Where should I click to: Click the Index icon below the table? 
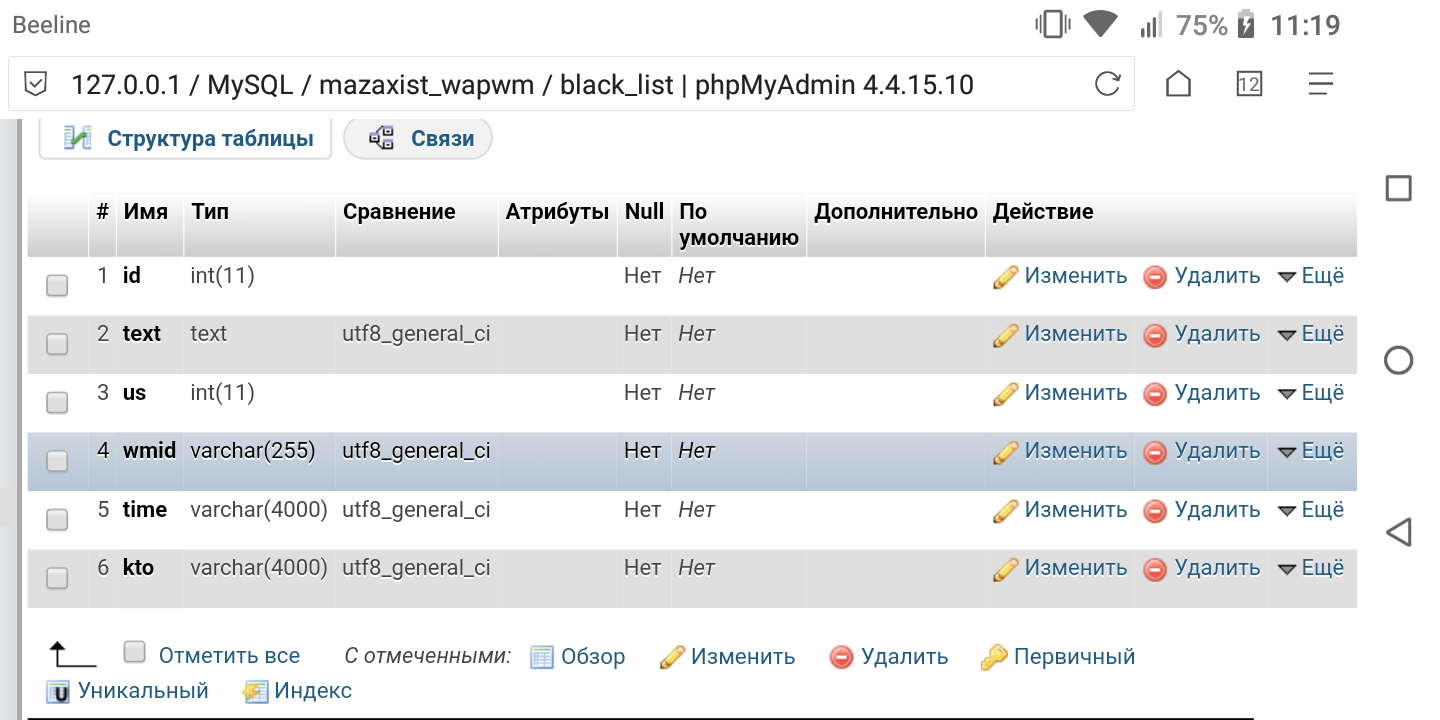click(256, 691)
